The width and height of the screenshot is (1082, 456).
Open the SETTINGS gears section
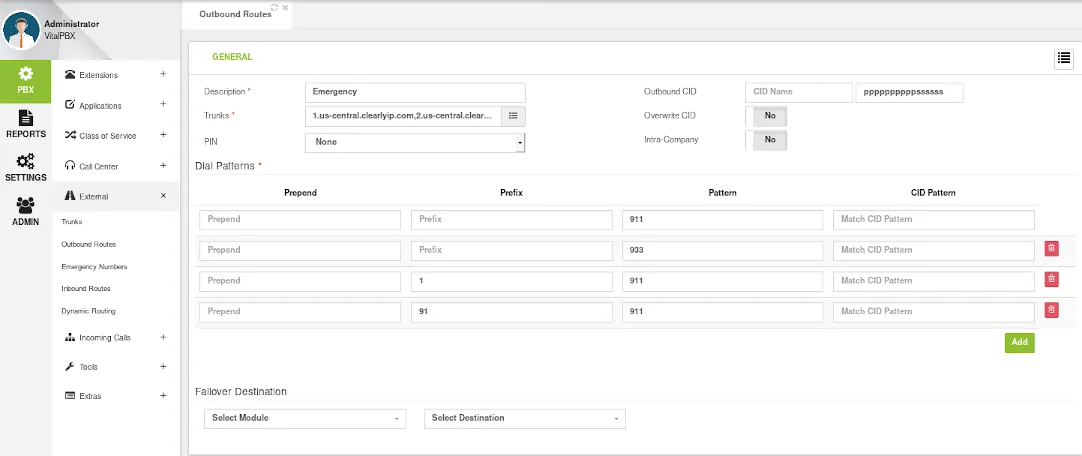point(26,168)
